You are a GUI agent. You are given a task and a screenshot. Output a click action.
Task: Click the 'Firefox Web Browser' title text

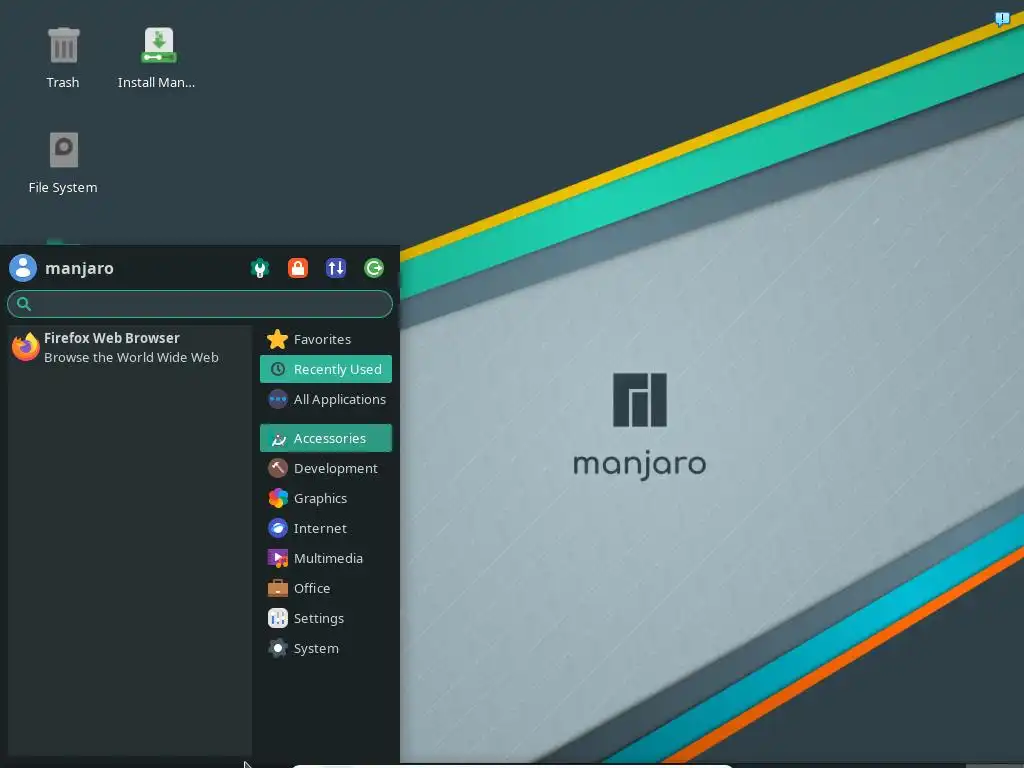click(x=112, y=338)
